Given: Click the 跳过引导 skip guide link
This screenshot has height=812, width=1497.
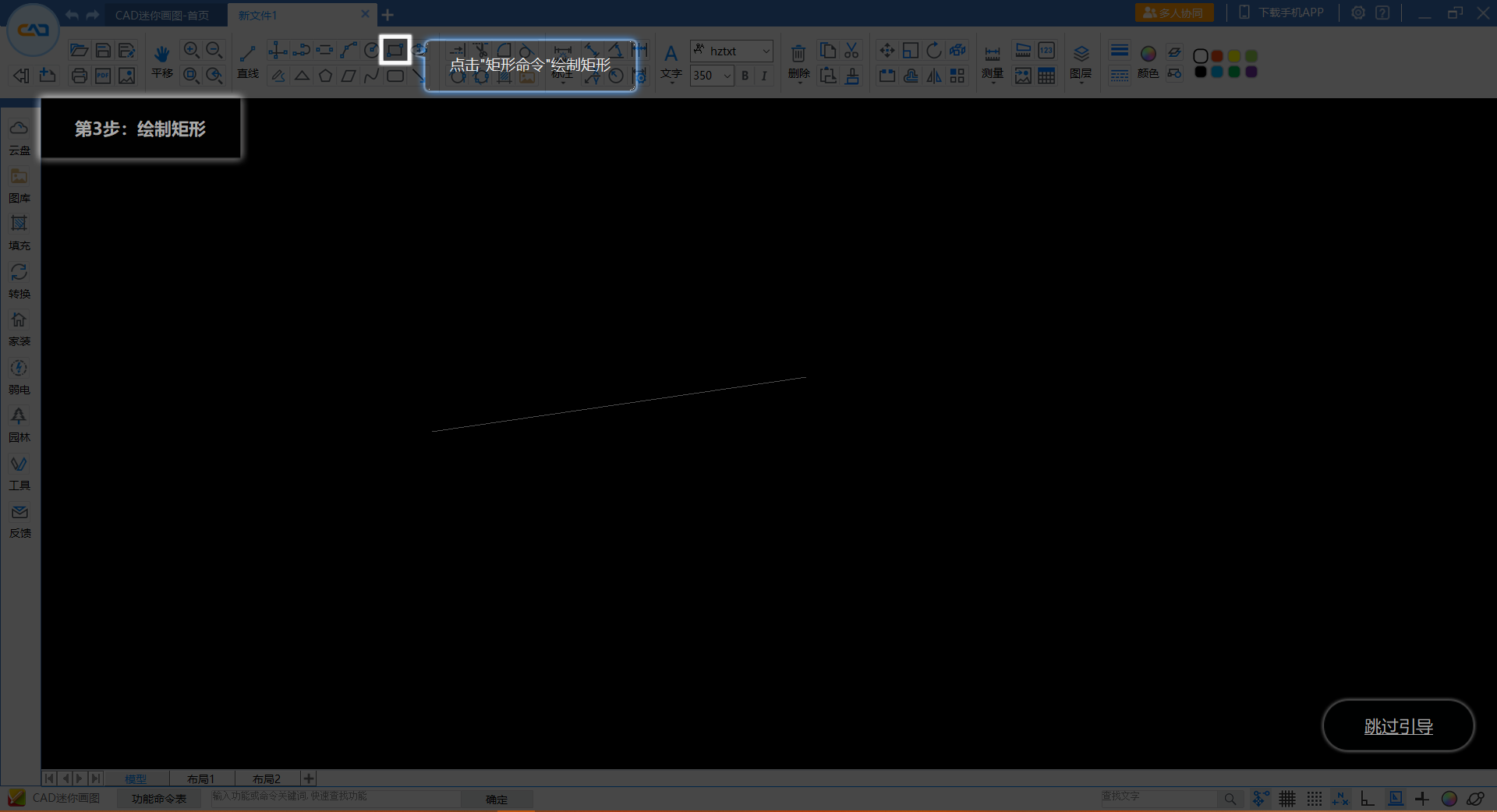Looking at the screenshot, I should tap(1398, 726).
